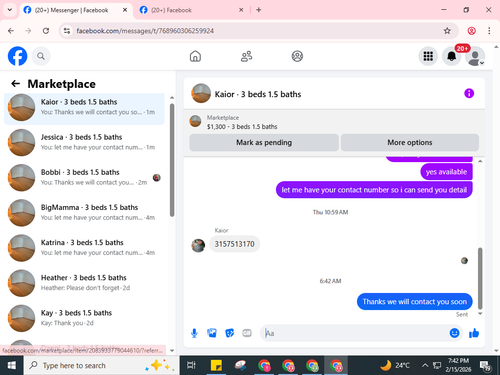500x375 pixels.
Task: Open Kay conversation in list
Action: pyautogui.click(x=84, y=318)
